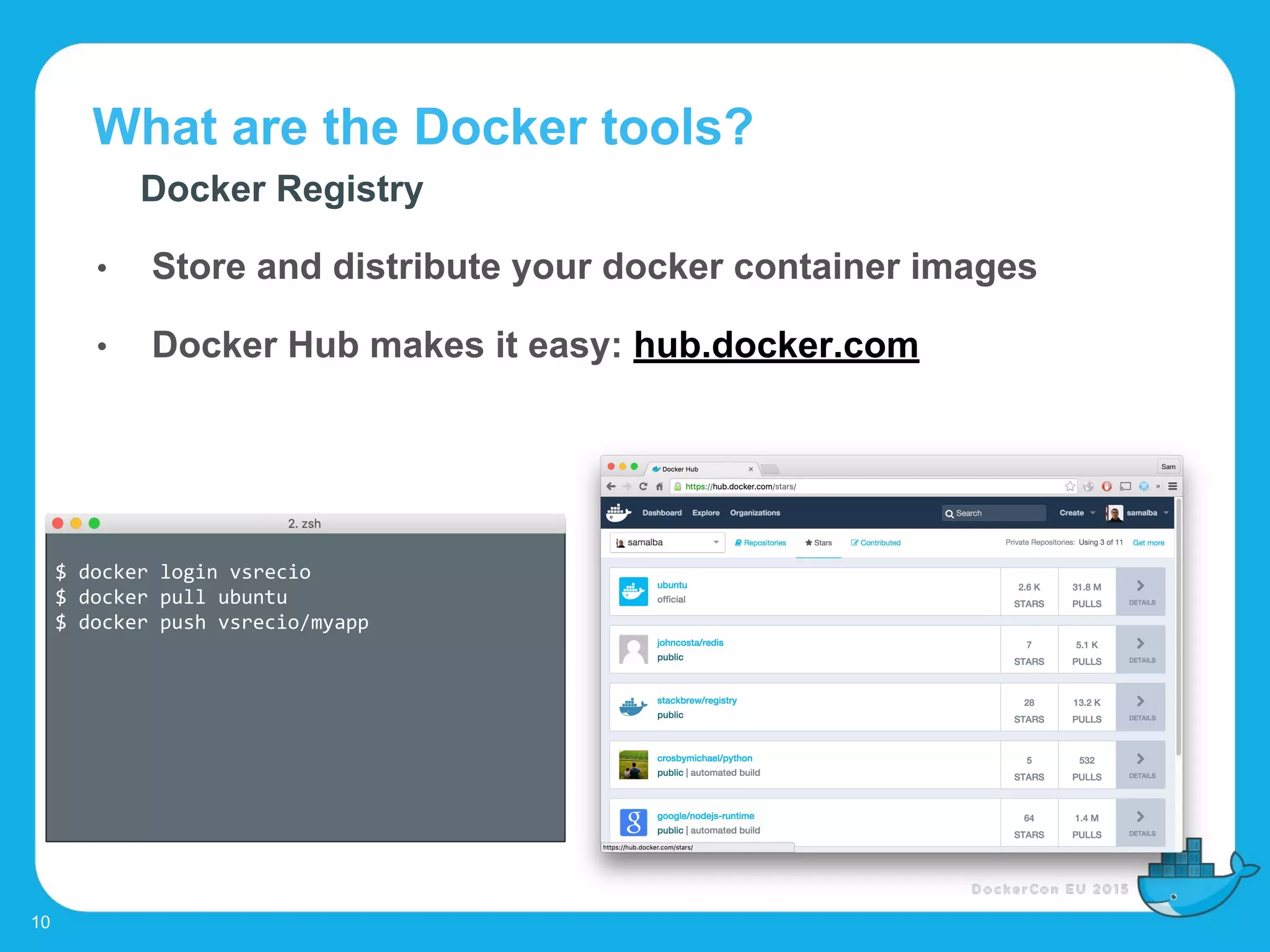Click the johncosta/redis avatar placeholder
This screenshot has height=952, width=1270.
coord(633,649)
